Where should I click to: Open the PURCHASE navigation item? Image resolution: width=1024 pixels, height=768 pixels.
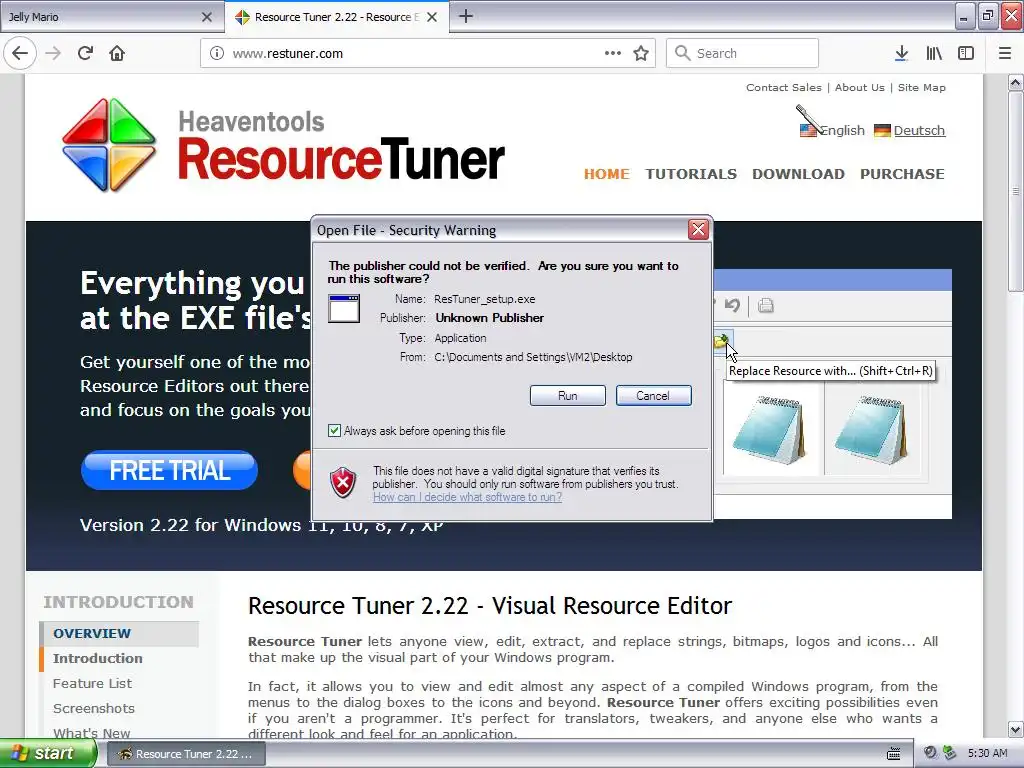coord(902,174)
